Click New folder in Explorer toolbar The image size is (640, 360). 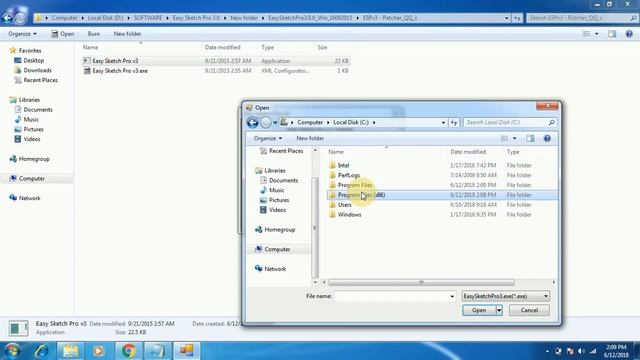(x=127, y=34)
